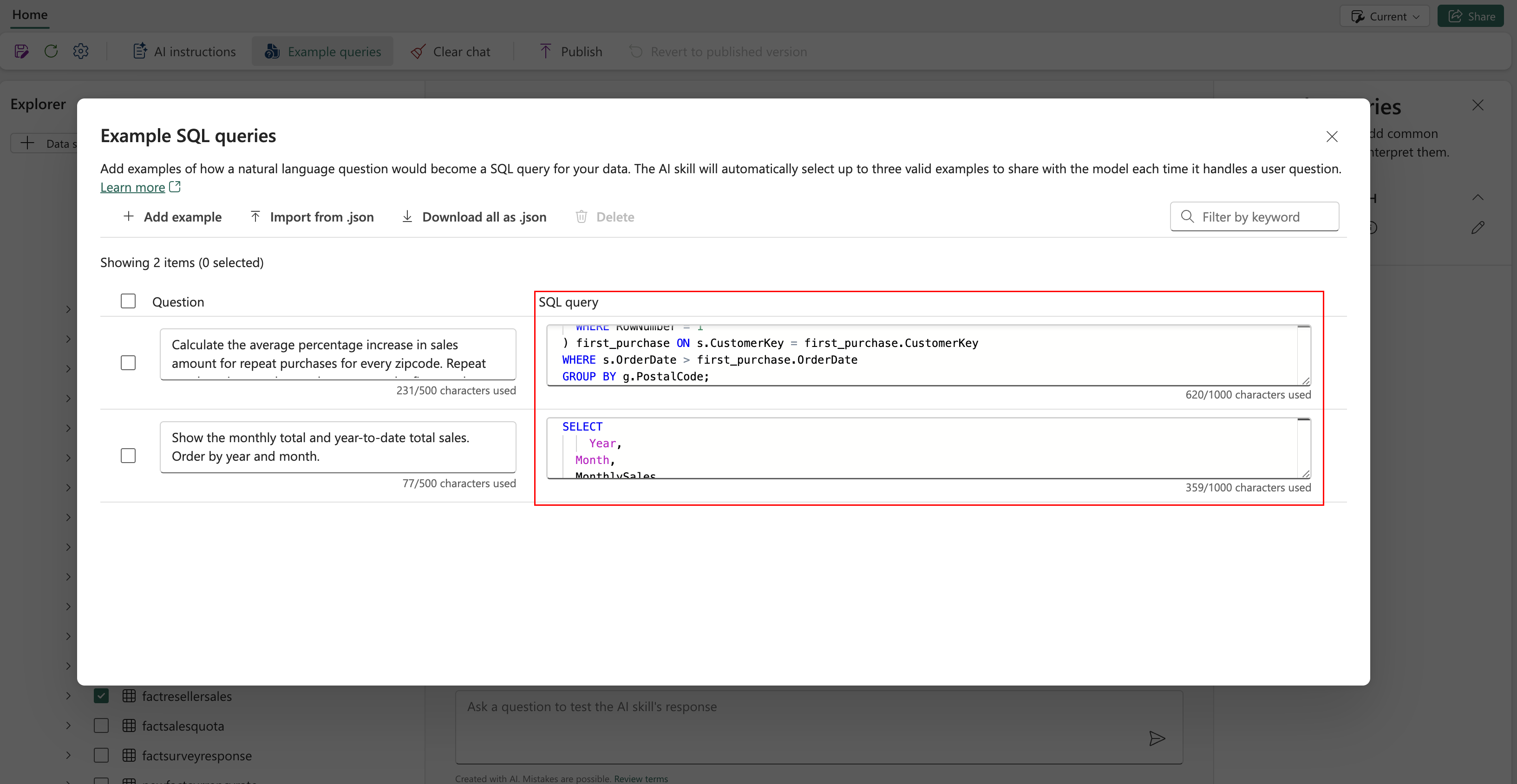Click the send arrow icon in chat box
The height and width of the screenshot is (784, 1517).
point(1157,738)
